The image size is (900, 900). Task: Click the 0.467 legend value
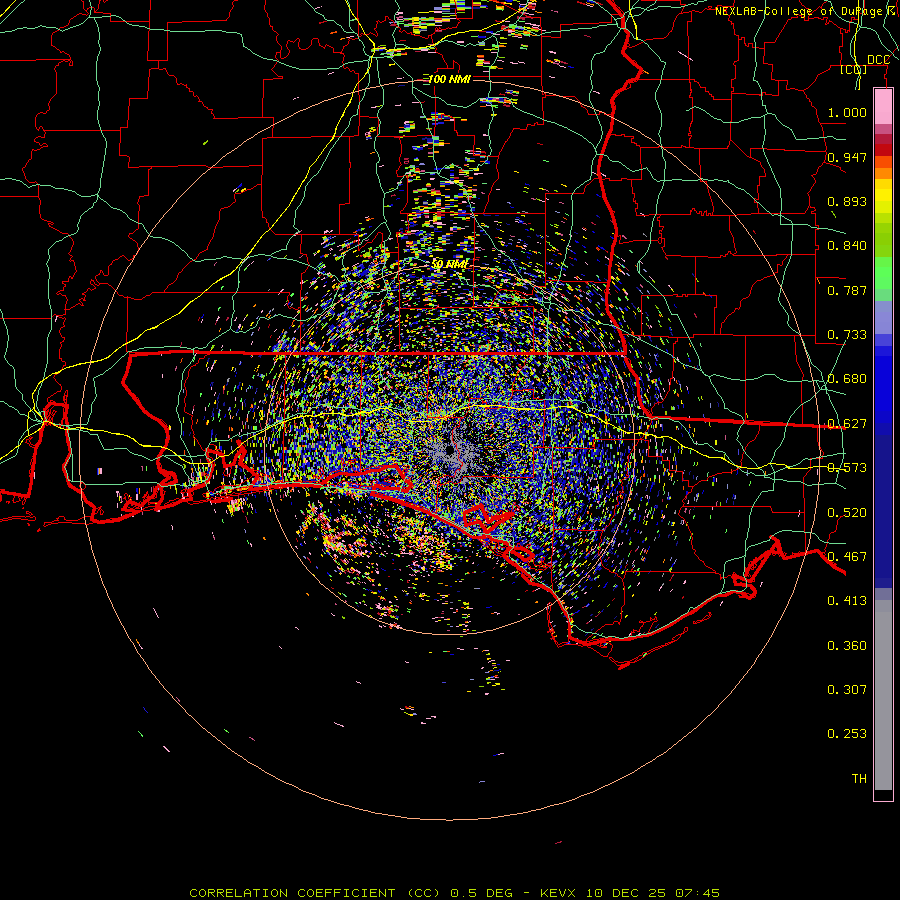847,557
